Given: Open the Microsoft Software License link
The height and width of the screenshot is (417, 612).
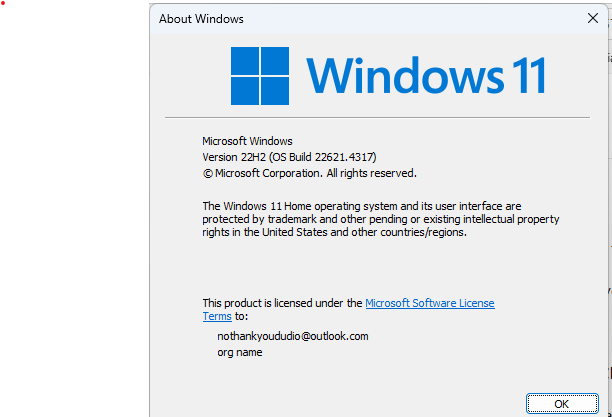Looking at the screenshot, I should click(430, 303).
